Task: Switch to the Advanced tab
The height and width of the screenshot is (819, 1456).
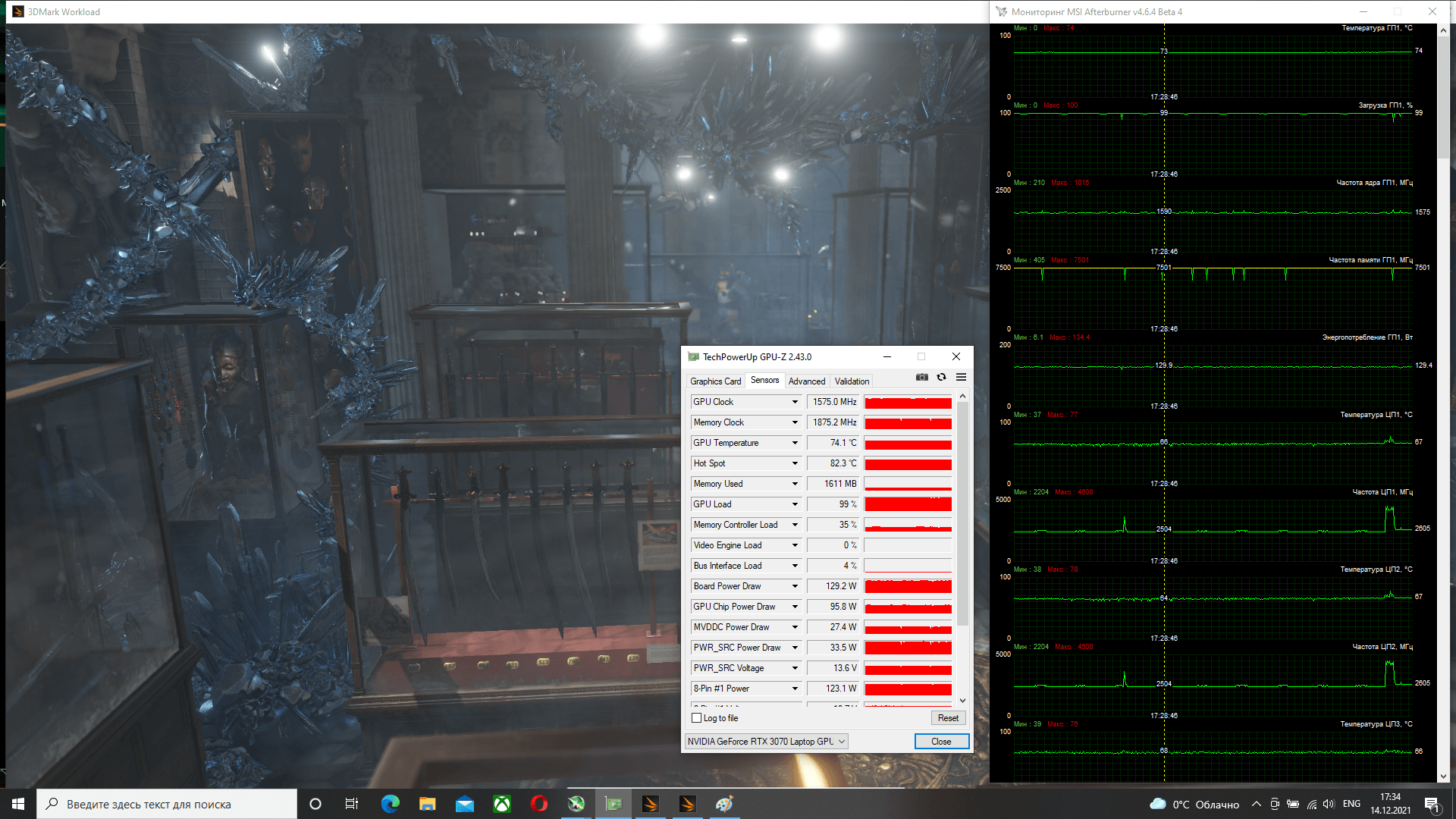Action: click(806, 381)
